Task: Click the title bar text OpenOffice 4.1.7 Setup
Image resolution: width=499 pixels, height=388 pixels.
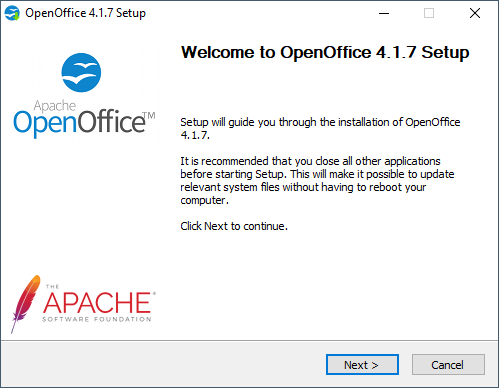Action: coord(85,13)
